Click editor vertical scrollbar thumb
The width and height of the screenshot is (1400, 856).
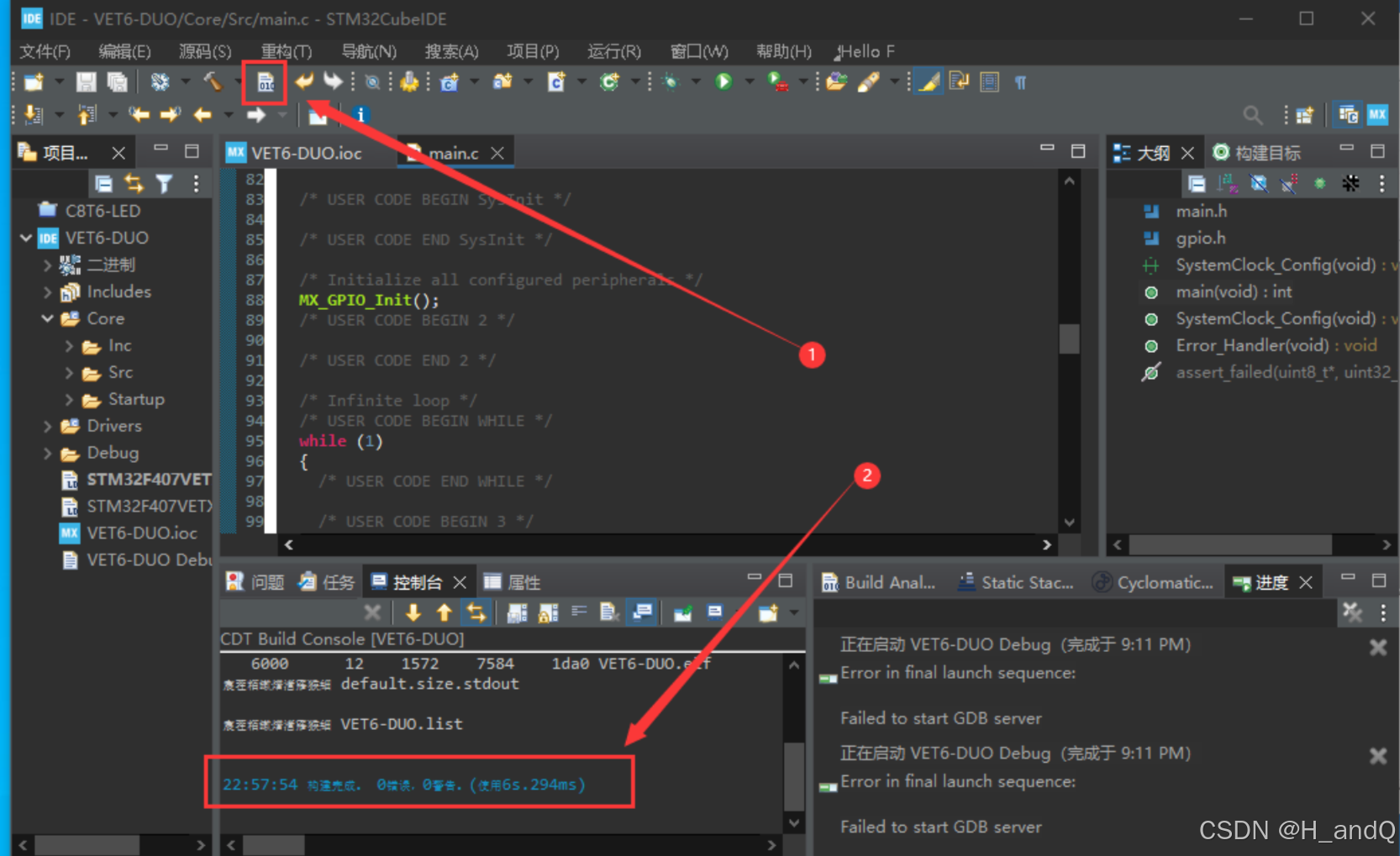click(1069, 339)
